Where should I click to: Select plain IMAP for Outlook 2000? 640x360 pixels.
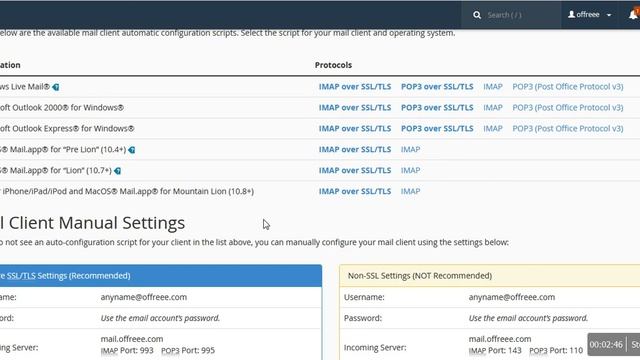[x=493, y=107]
